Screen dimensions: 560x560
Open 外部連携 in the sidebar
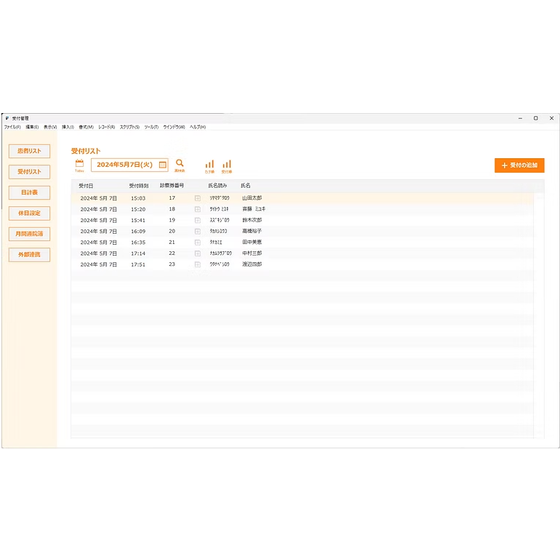pyautogui.click(x=29, y=255)
